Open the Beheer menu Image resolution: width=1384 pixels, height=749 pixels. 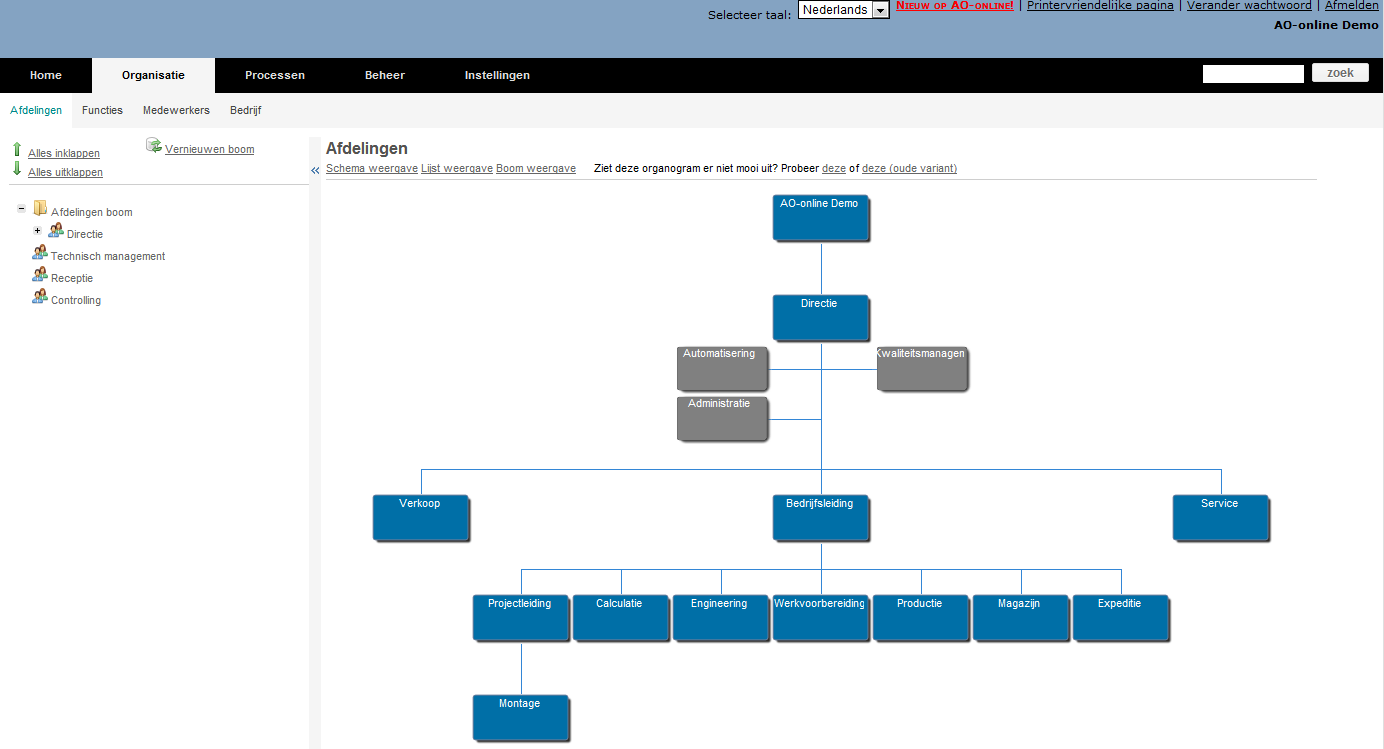pyautogui.click(x=385, y=76)
